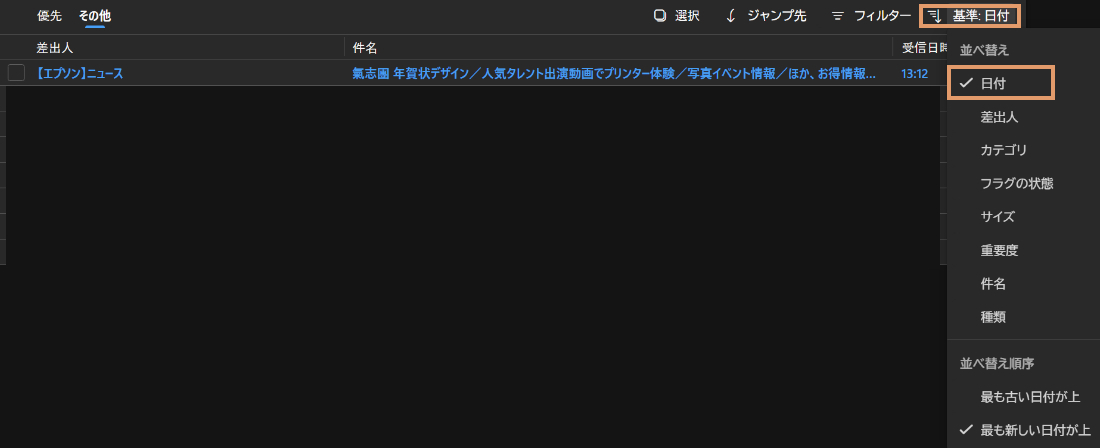Open the ジャンプ先 jump-to arrow

(x=731, y=16)
